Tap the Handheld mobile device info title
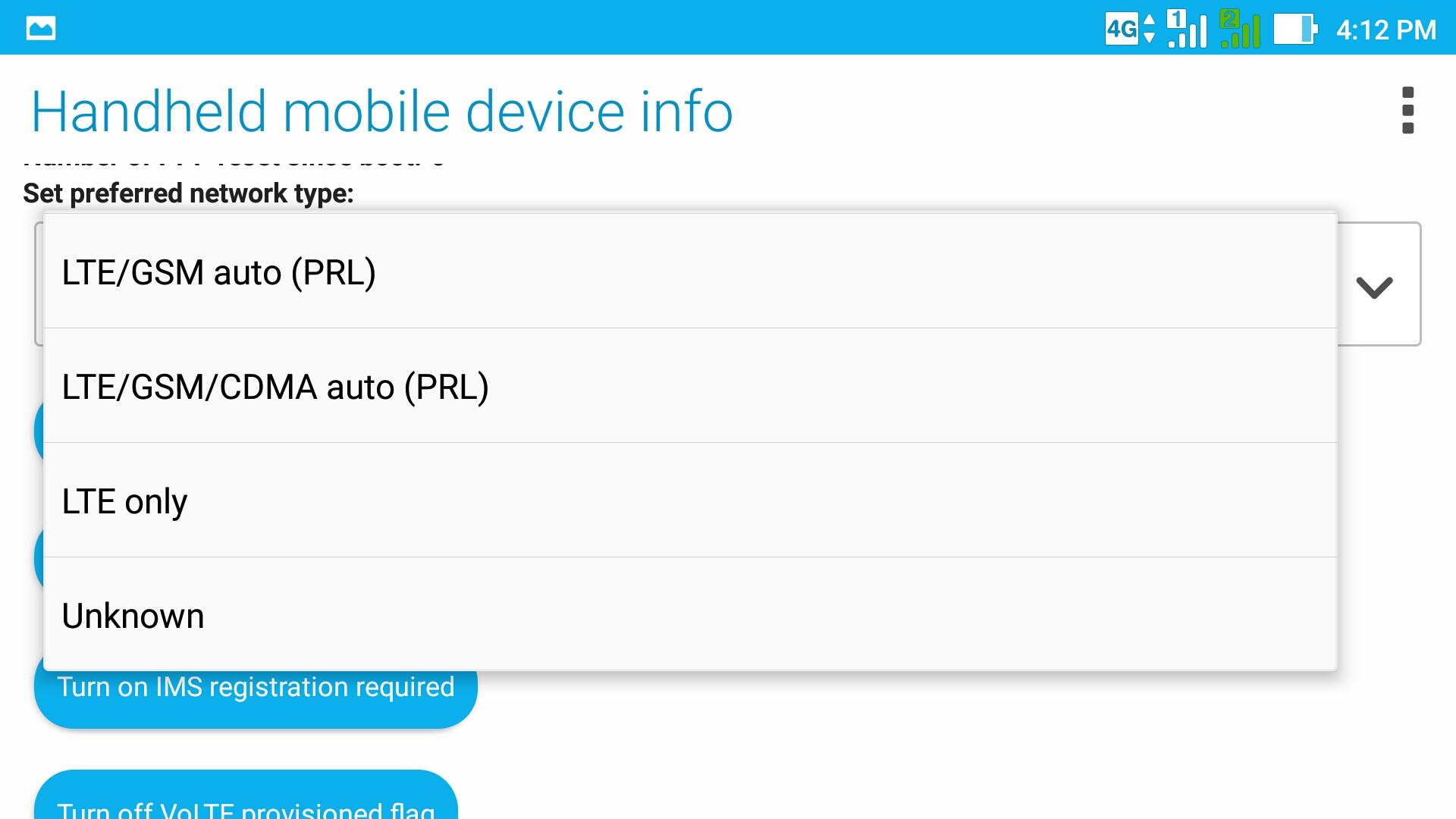This screenshot has width=1456, height=819. 382,111
